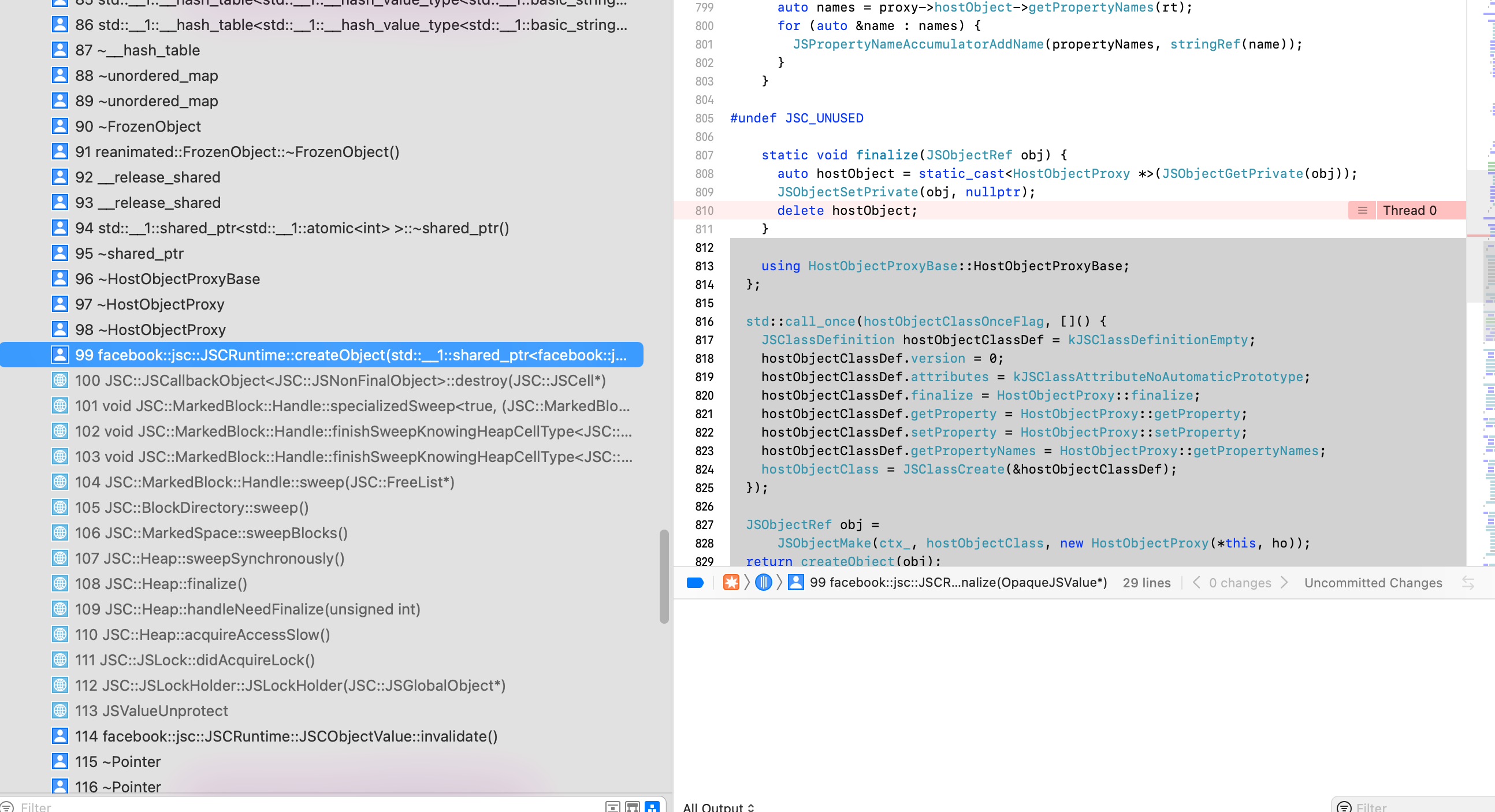The width and height of the screenshot is (1495, 812).
Task: Click the previous change chevron before '0 changes'
Action: [1197, 583]
